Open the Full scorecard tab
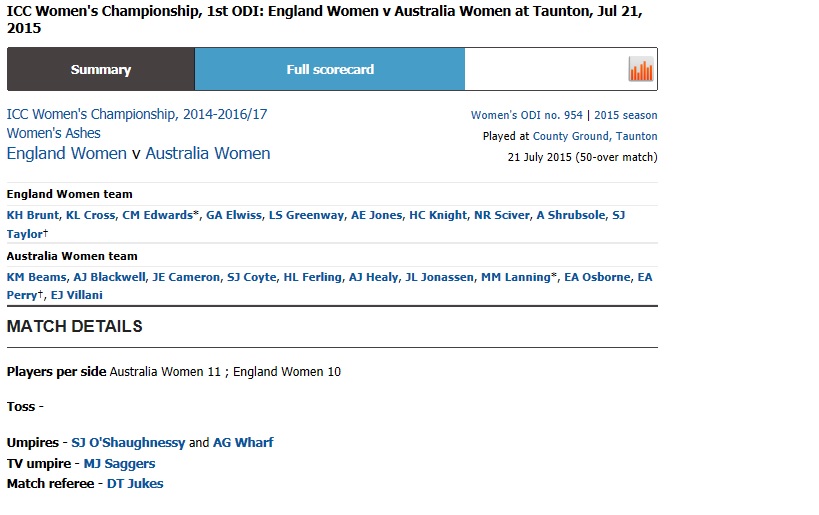This screenshot has width=819, height=515. click(330, 70)
